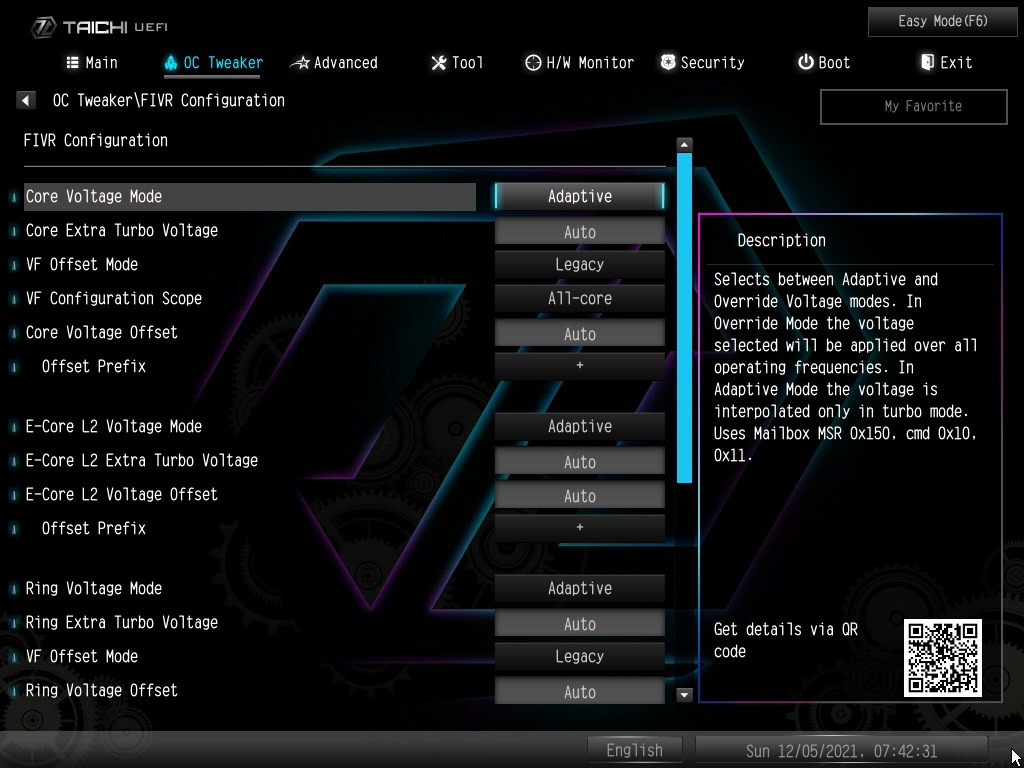
Task: Open the Ring Voltage Mode selector
Action: tap(579, 588)
